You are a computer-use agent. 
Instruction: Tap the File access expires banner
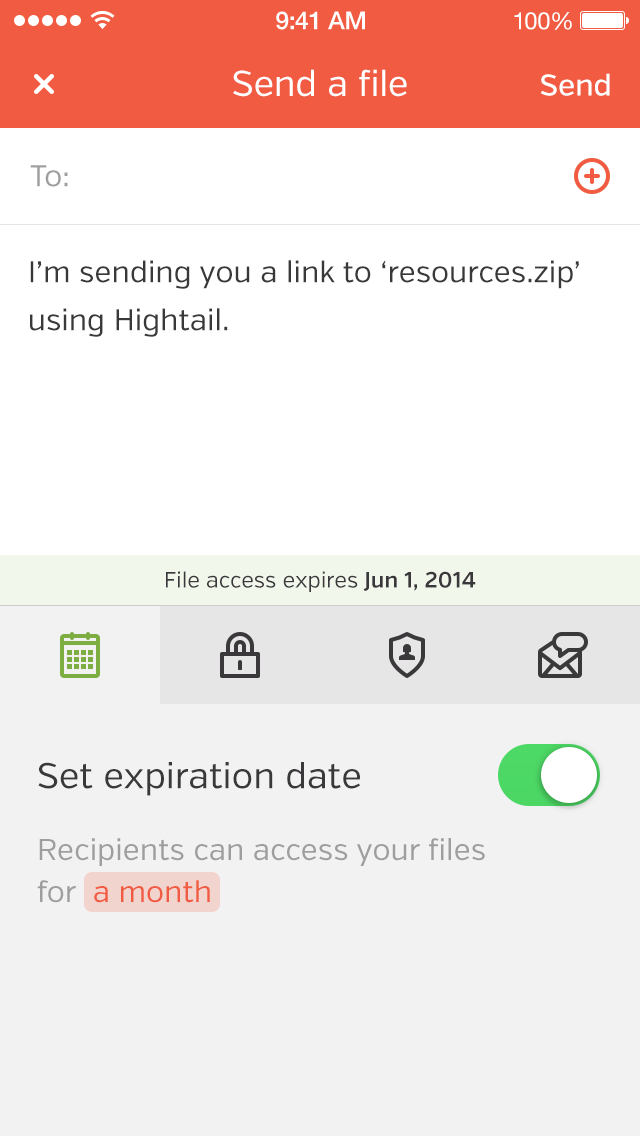[x=320, y=580]
